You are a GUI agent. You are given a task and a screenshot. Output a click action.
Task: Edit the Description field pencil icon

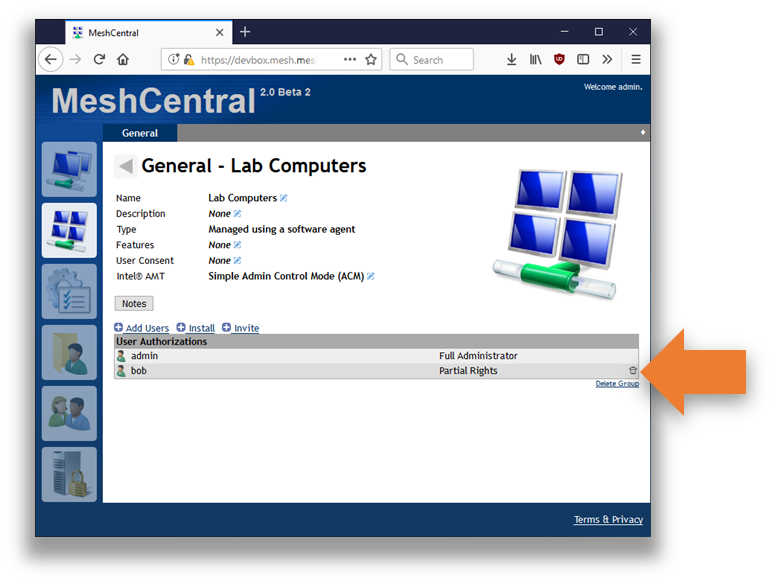(238, 214)
